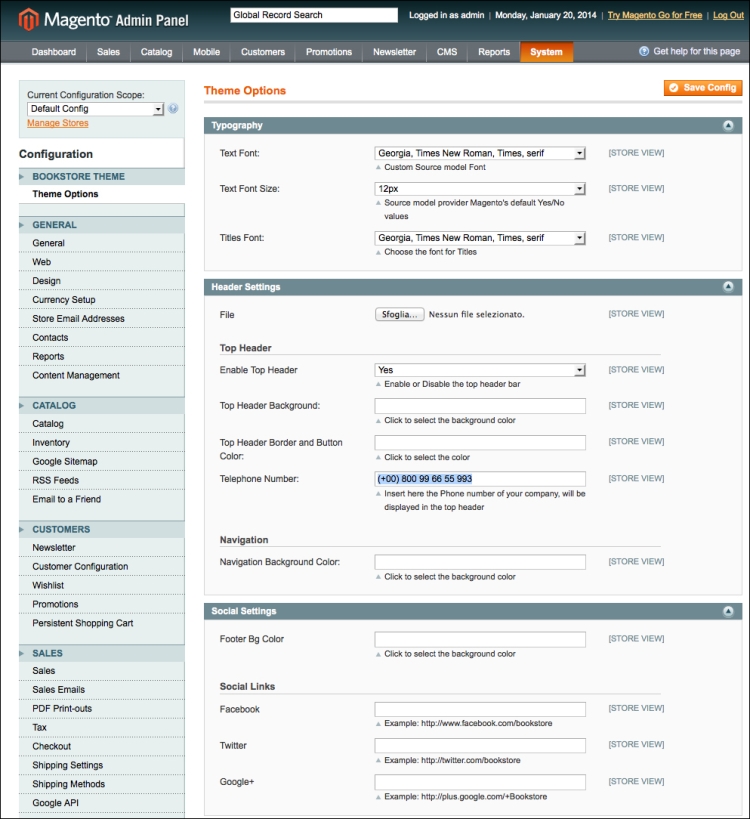Open the Newsletter menu in the top navigation
Screen dimensions: 750x819
[x=394, y=52]
